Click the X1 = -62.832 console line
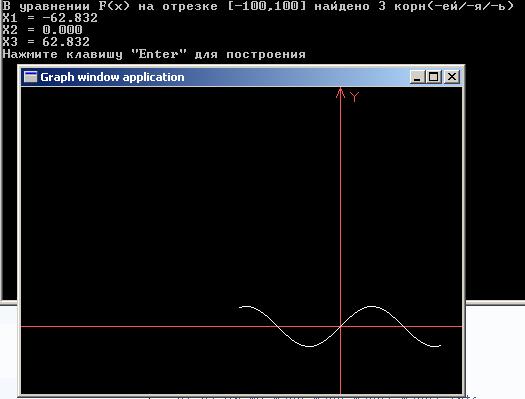This screenshot has height=399, width=525. (50, 18)
